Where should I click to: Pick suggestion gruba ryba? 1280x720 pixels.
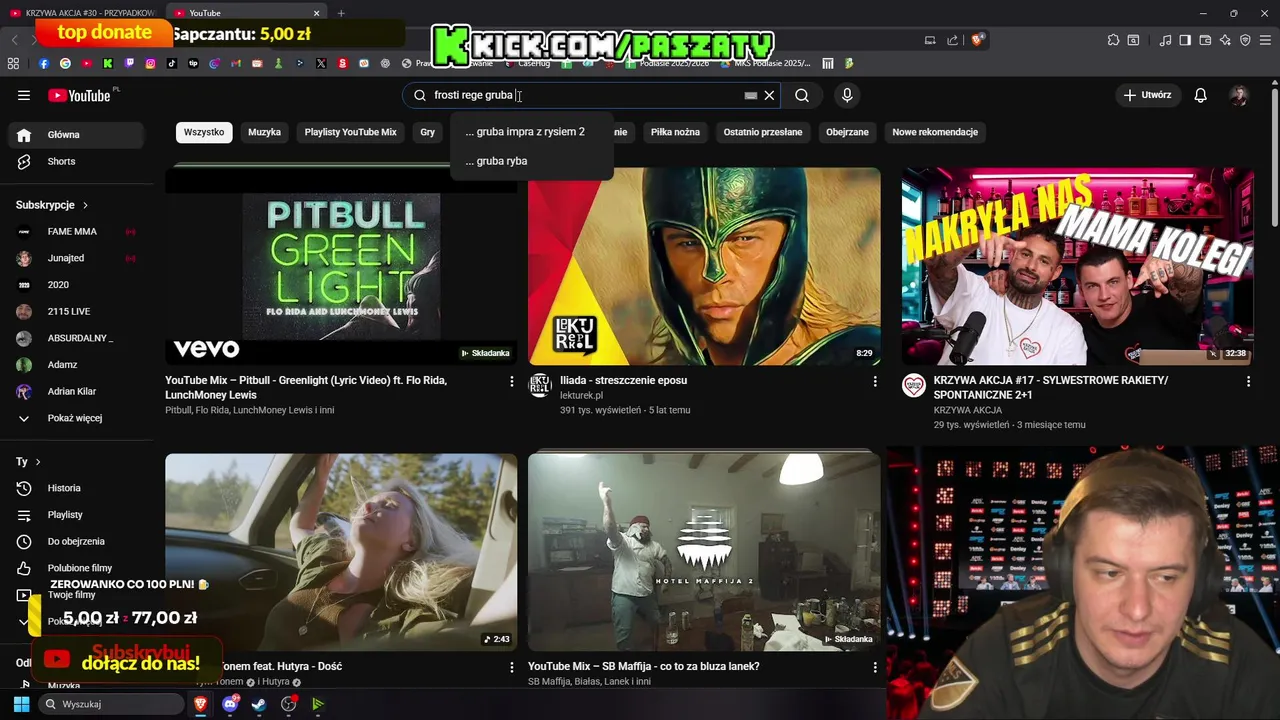click(531, 161)
